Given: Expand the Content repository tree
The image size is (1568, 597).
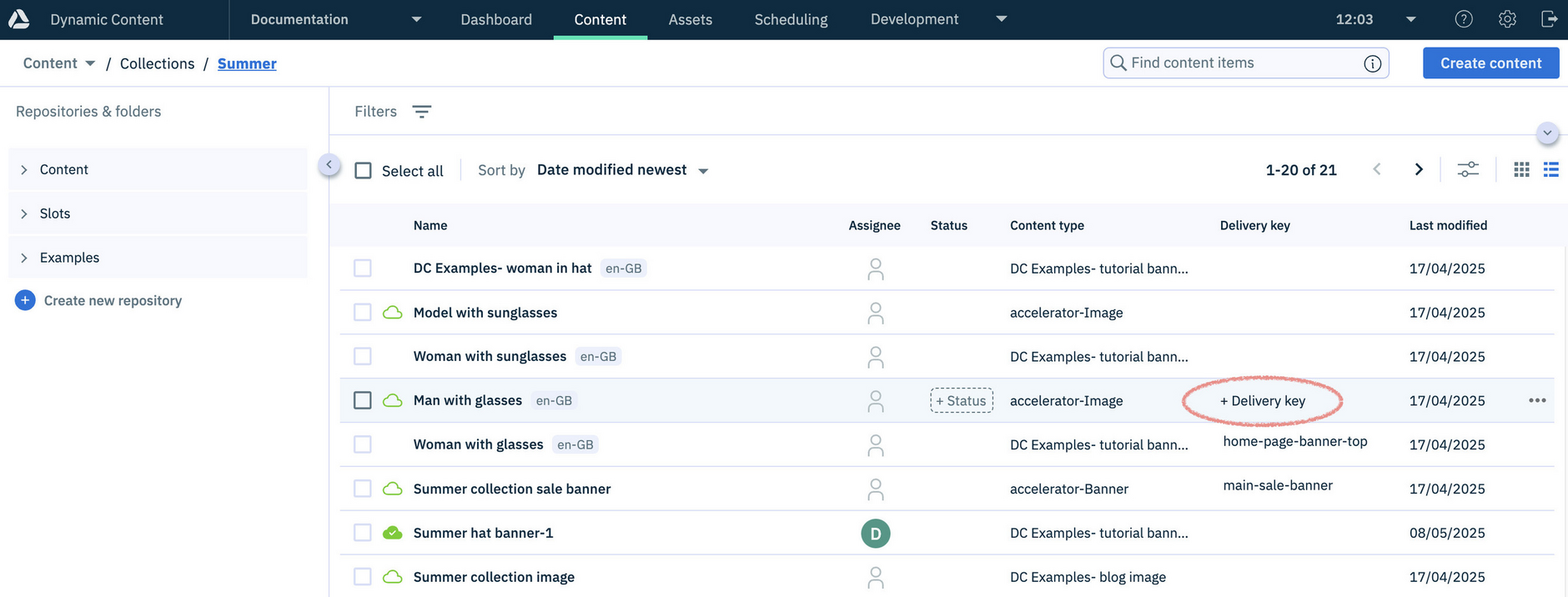Looking at the screenshot, I should (x=24, y=169).
